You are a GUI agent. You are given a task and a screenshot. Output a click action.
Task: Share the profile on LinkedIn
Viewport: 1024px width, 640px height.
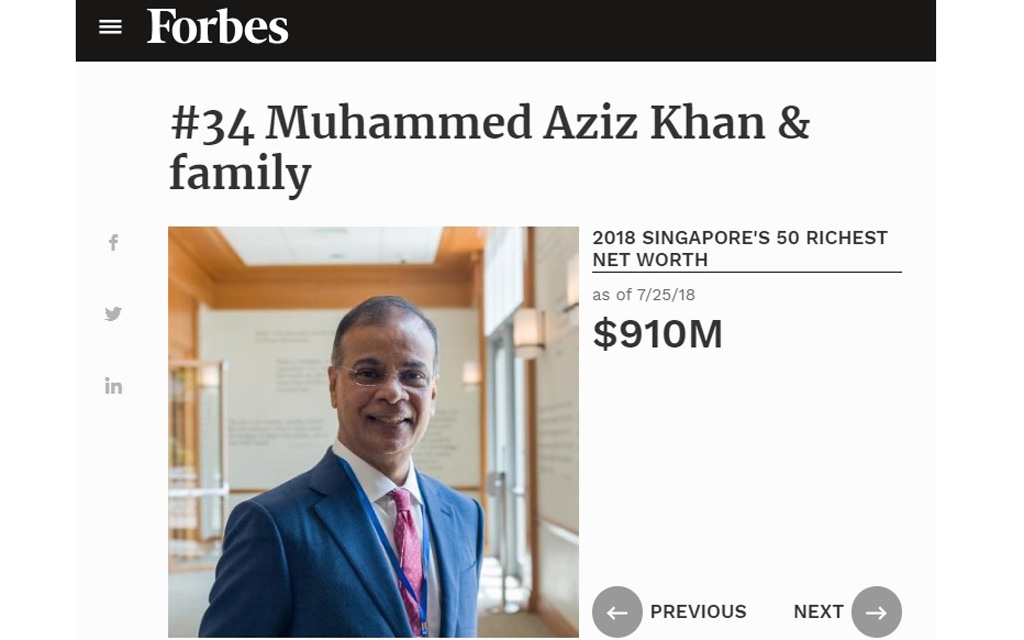coord(113,385)
